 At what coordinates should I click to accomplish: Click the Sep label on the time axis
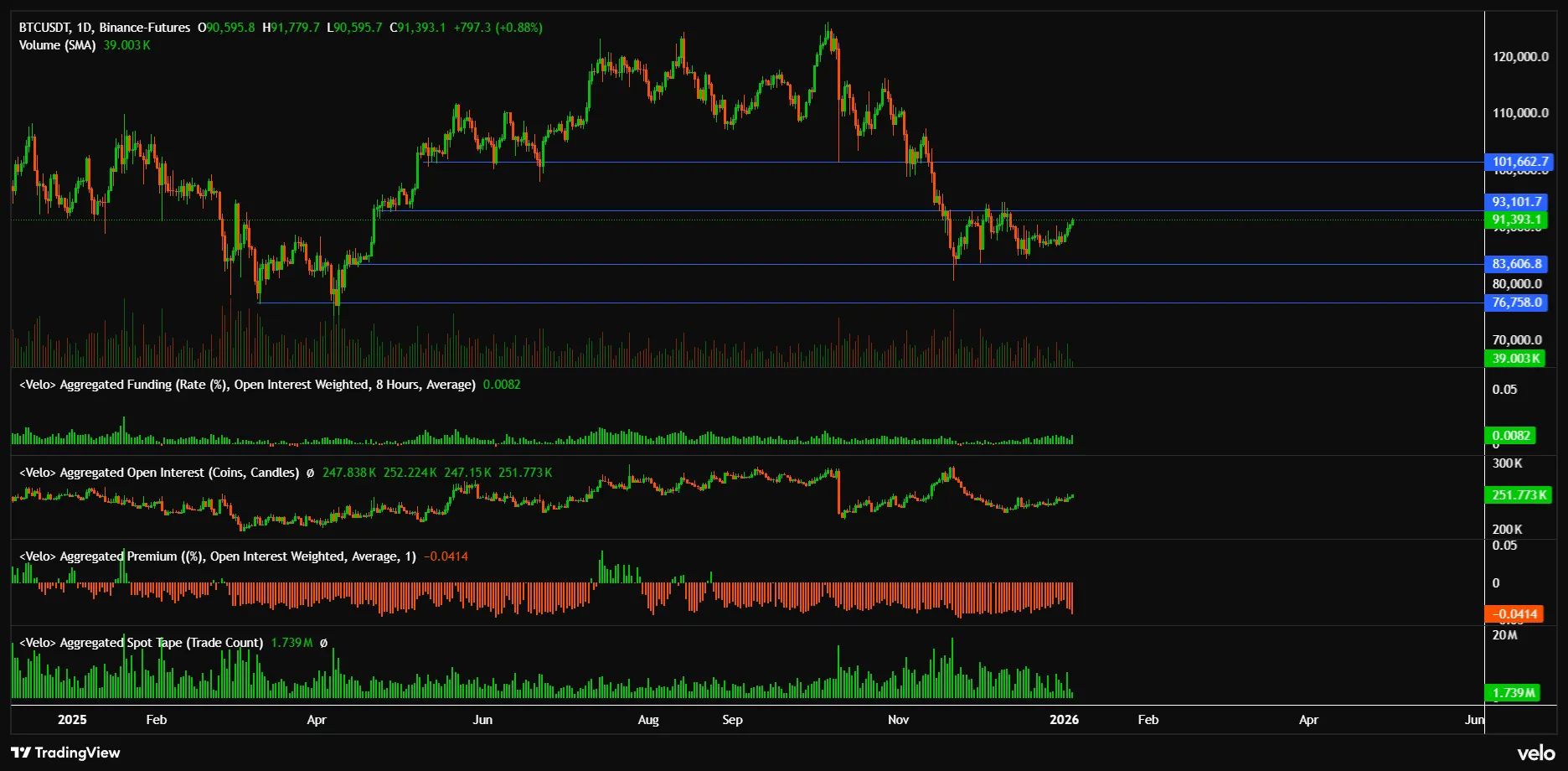pos(732,720)
